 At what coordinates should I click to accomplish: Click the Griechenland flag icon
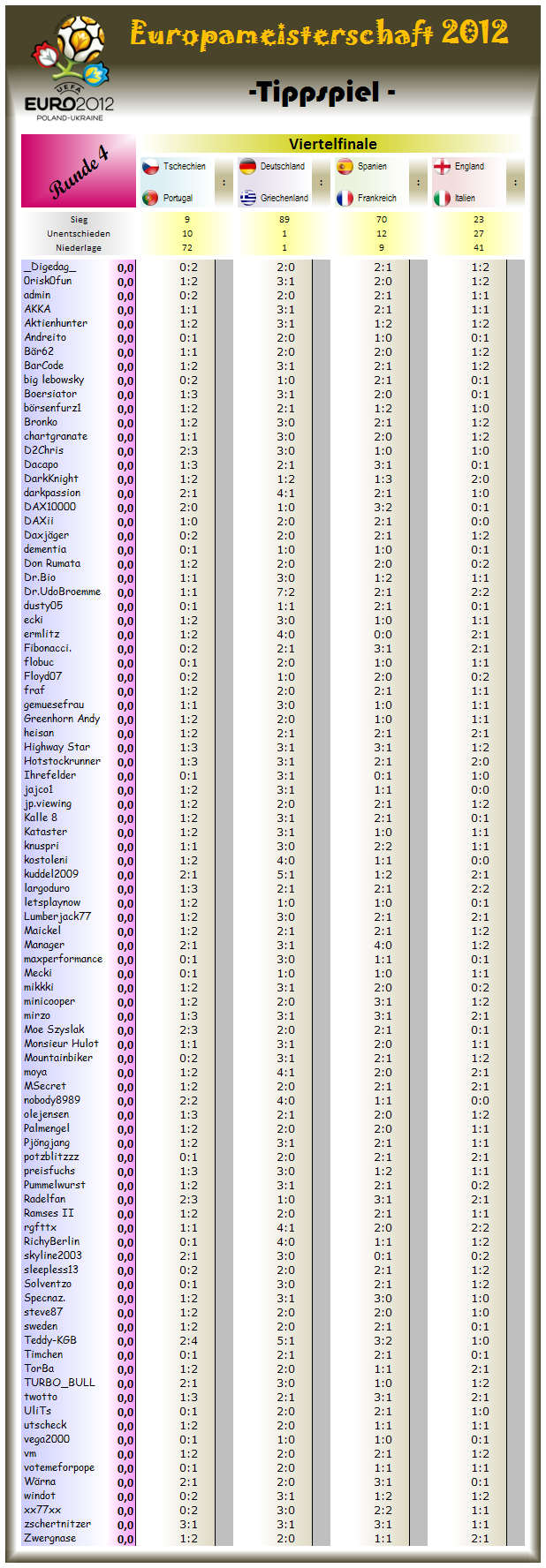click(247, 198)
